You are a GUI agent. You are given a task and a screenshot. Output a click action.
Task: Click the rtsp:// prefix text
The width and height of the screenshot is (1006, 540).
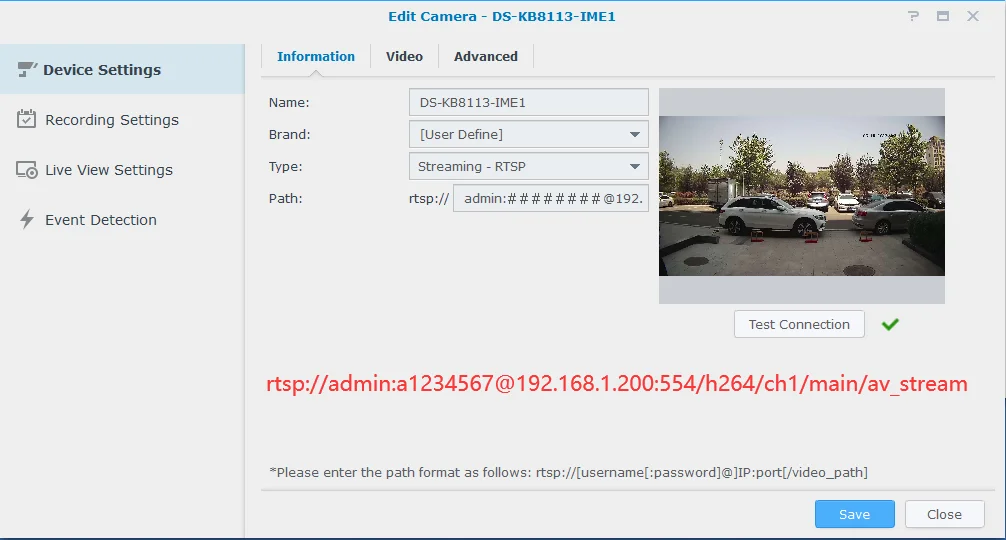429,199
